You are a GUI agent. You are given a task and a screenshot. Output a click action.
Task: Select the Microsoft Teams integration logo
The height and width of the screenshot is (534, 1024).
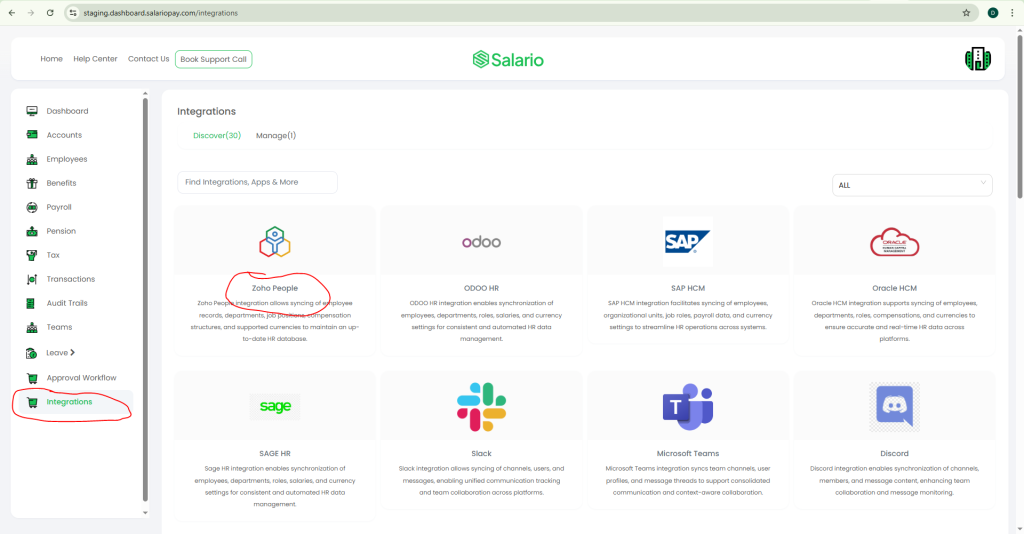687,407
